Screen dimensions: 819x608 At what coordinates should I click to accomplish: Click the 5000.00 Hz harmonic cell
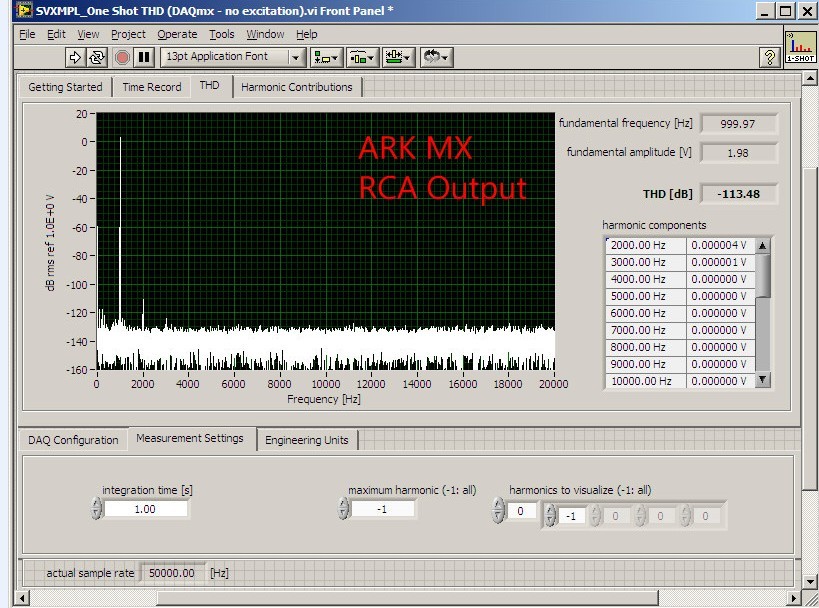pyautogui.click(x=646, y=296)
